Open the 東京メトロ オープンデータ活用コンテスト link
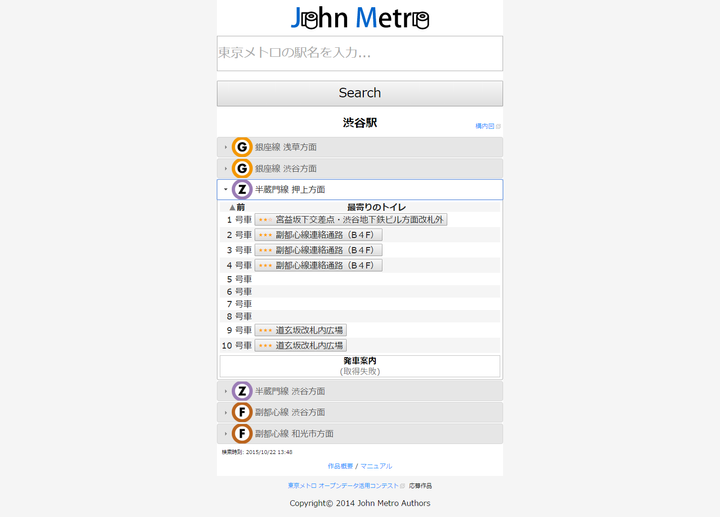The width and height of the screenshot is (720, 517). [343, 486]
